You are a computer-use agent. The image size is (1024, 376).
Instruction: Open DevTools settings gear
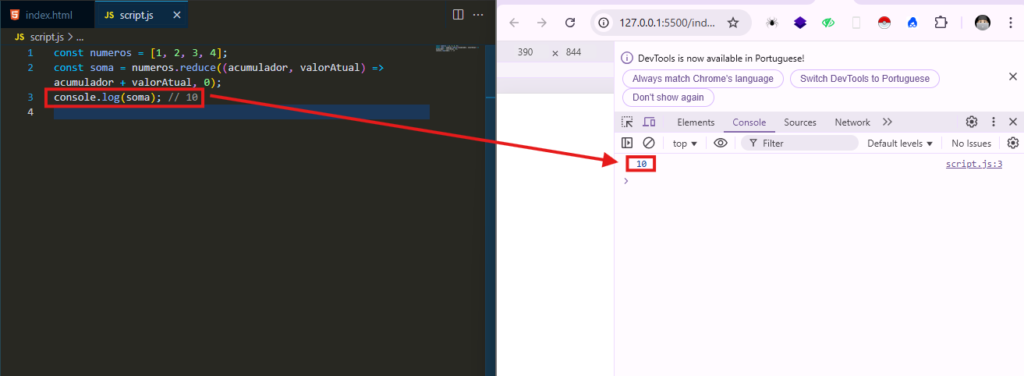coord(972,122)
